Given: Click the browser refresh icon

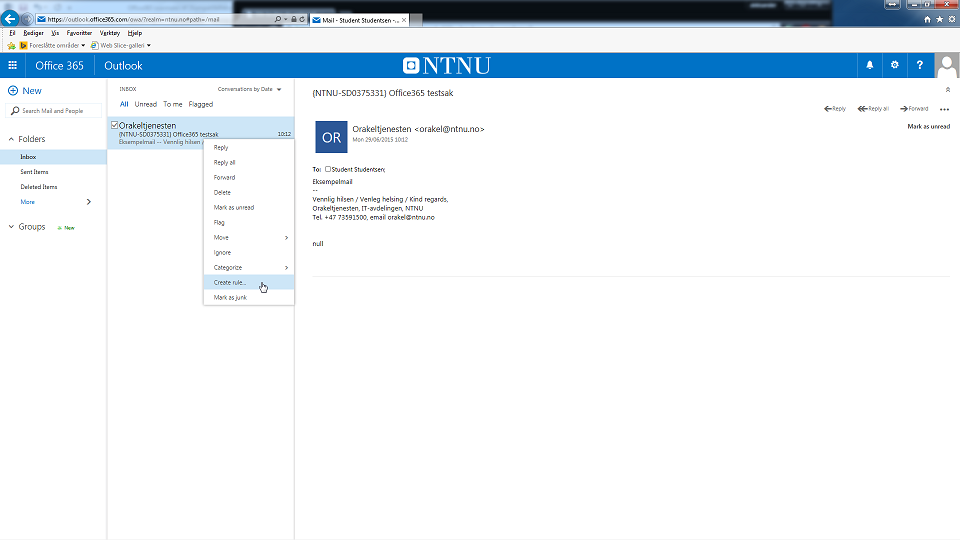Looking at the screenshot, I should [x=302, y=20].
